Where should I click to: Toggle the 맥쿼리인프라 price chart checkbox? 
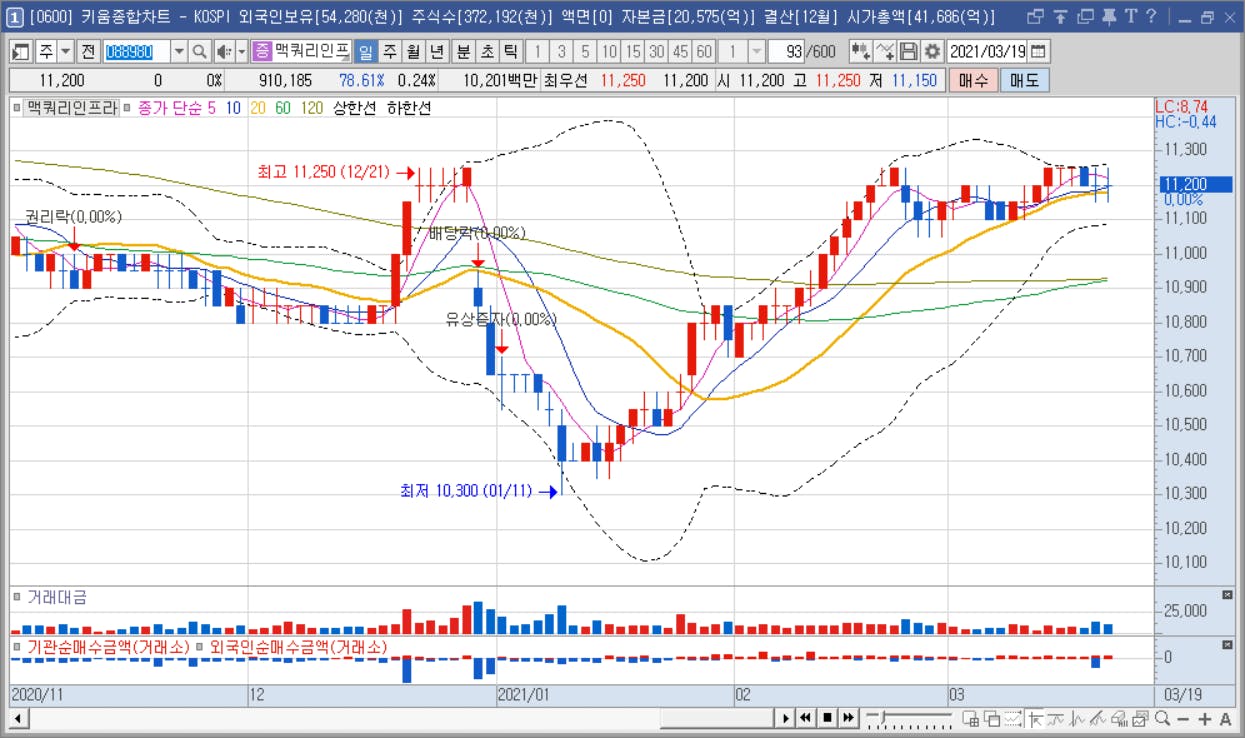click(x=17, y=107)
